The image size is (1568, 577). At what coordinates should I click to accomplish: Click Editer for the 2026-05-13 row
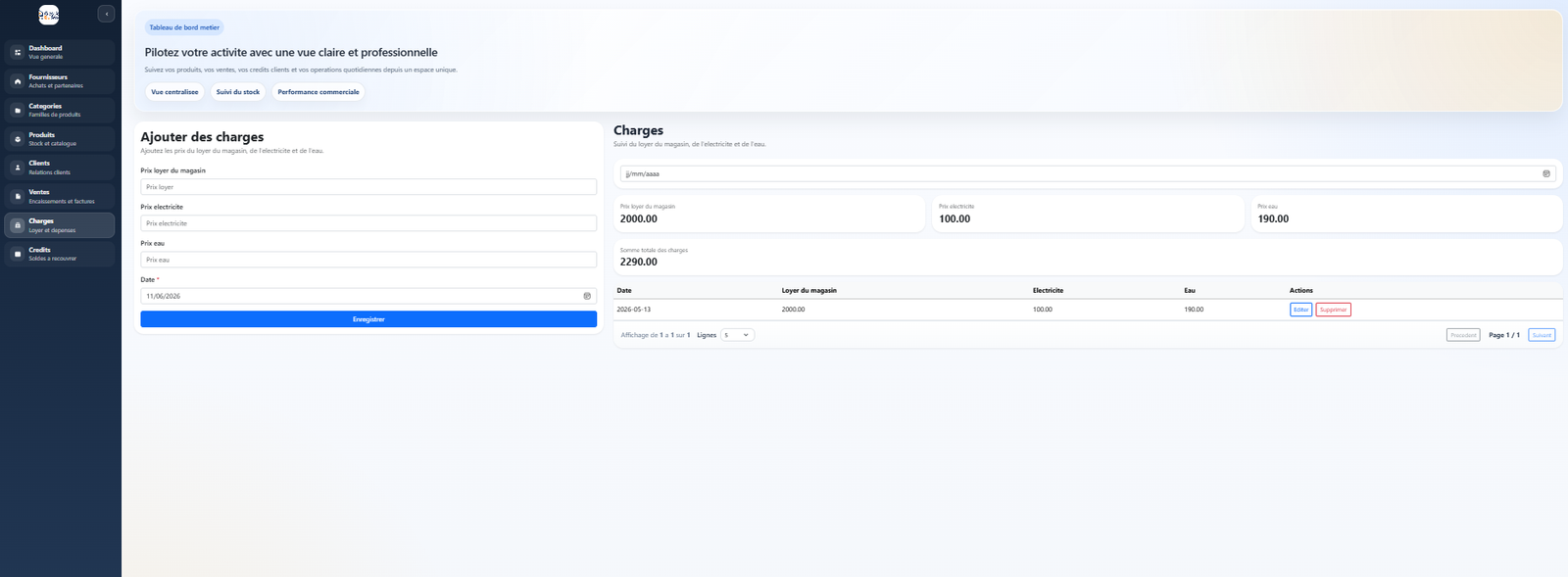point(1300,310)
